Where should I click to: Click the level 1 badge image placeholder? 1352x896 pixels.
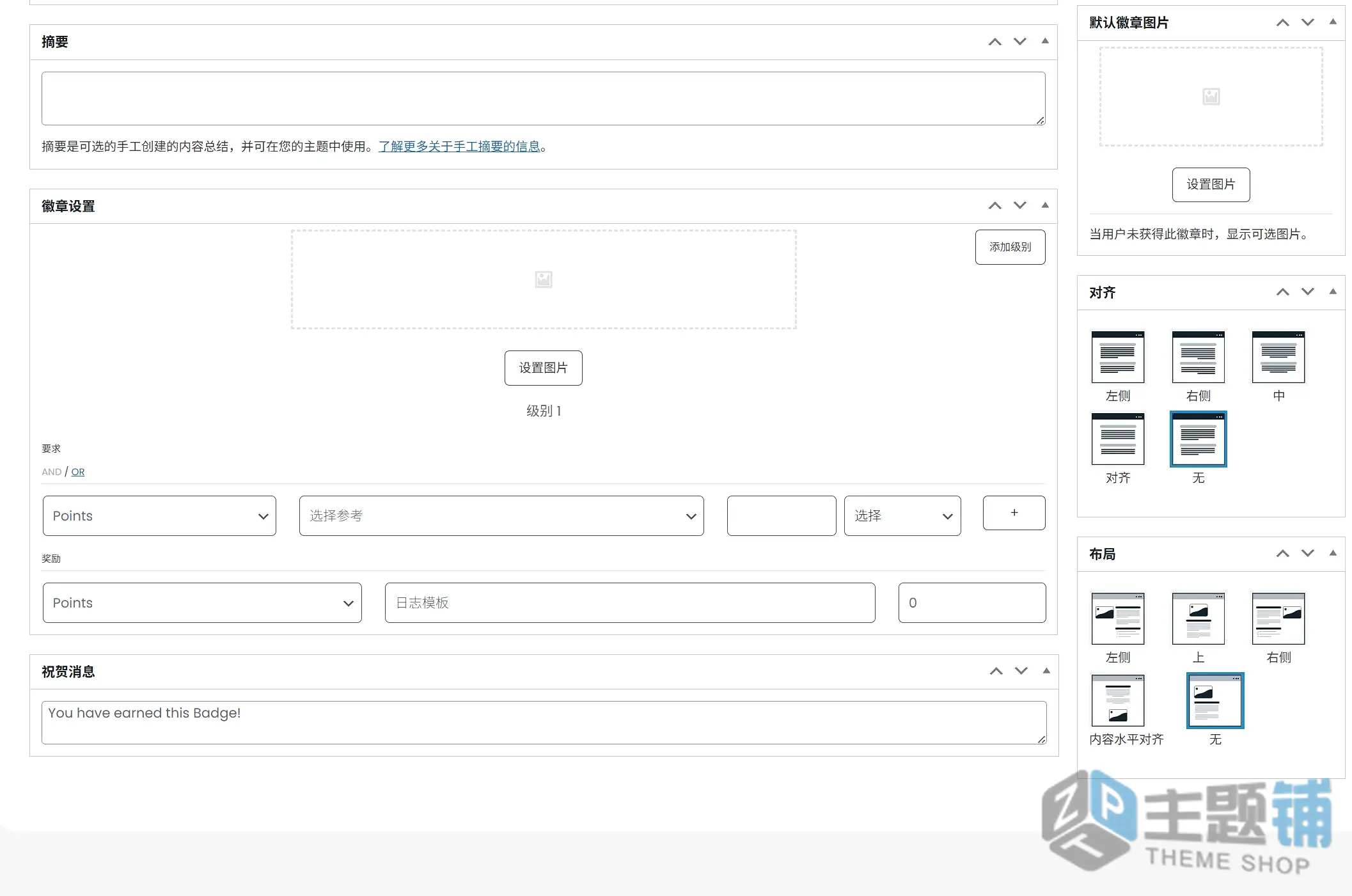(544, 279)
